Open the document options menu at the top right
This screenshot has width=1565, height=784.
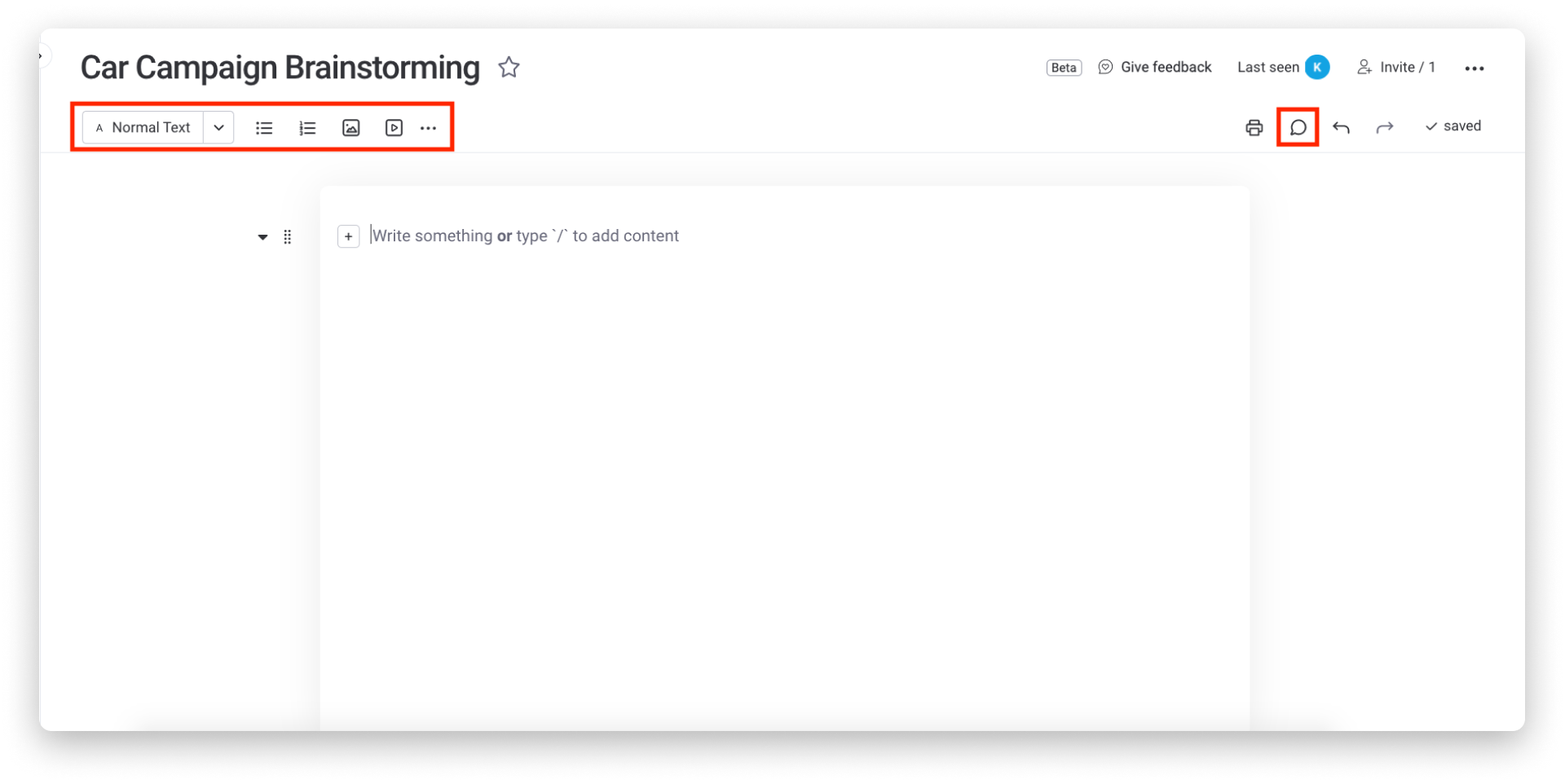(x=1474, y=68)
